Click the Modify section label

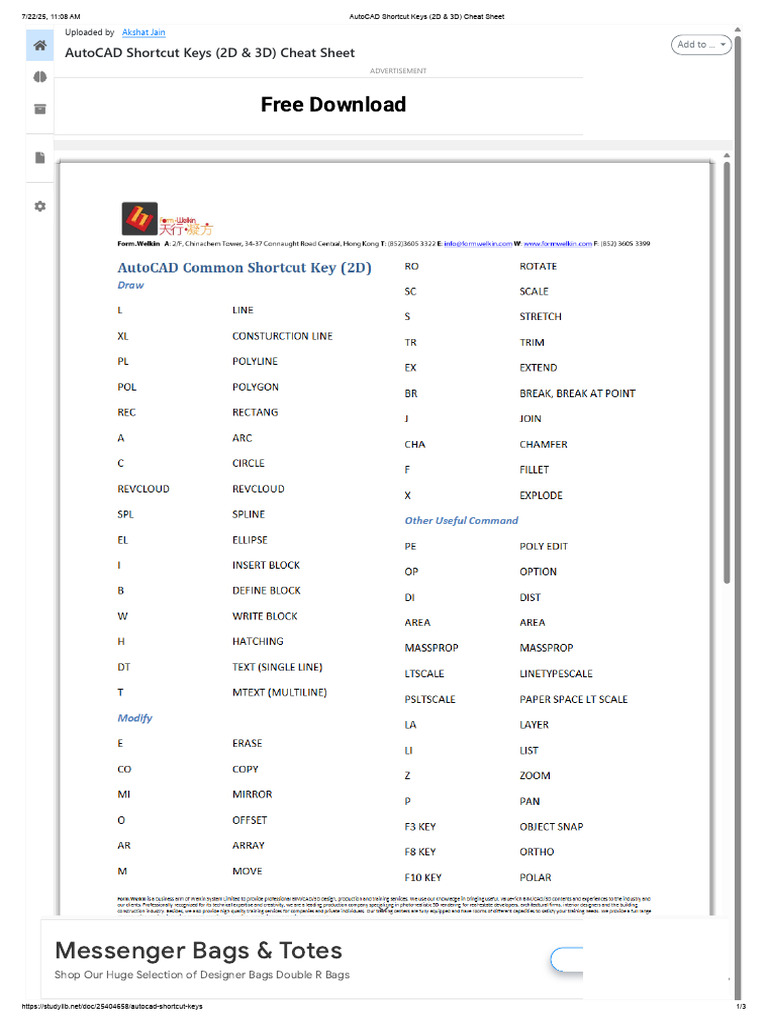pyautogui.click(x=135, y=718)
